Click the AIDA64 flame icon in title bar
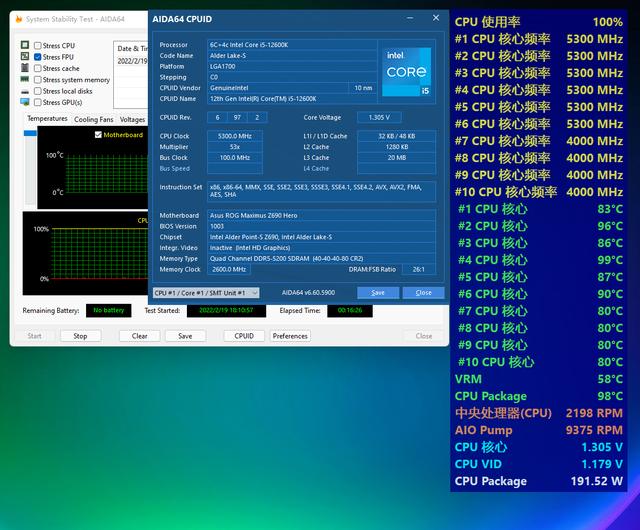This screenshot has width=640, height=530. click(18, 19)
